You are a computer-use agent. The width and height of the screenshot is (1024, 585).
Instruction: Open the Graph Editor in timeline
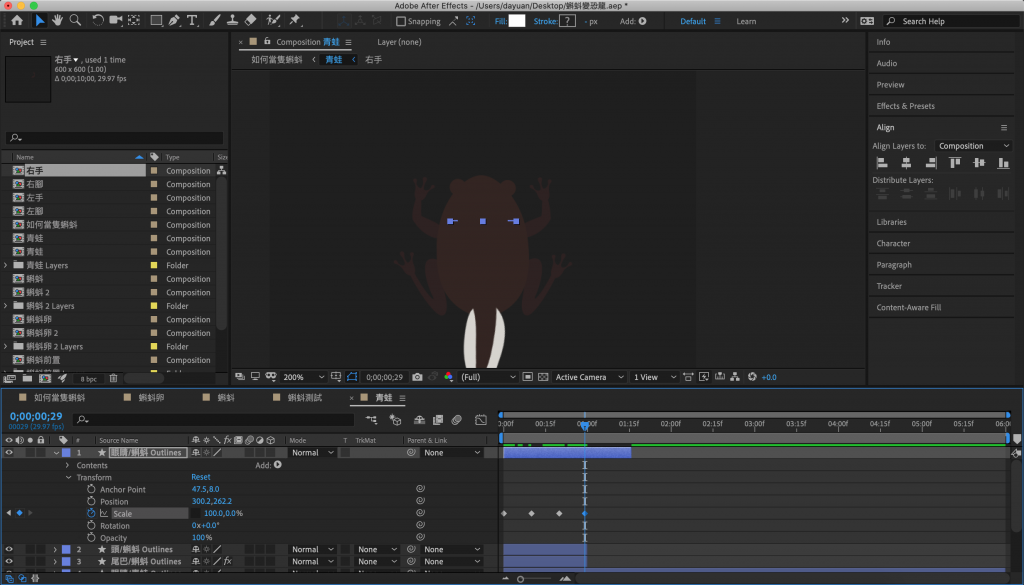click(x=481, y=420)
